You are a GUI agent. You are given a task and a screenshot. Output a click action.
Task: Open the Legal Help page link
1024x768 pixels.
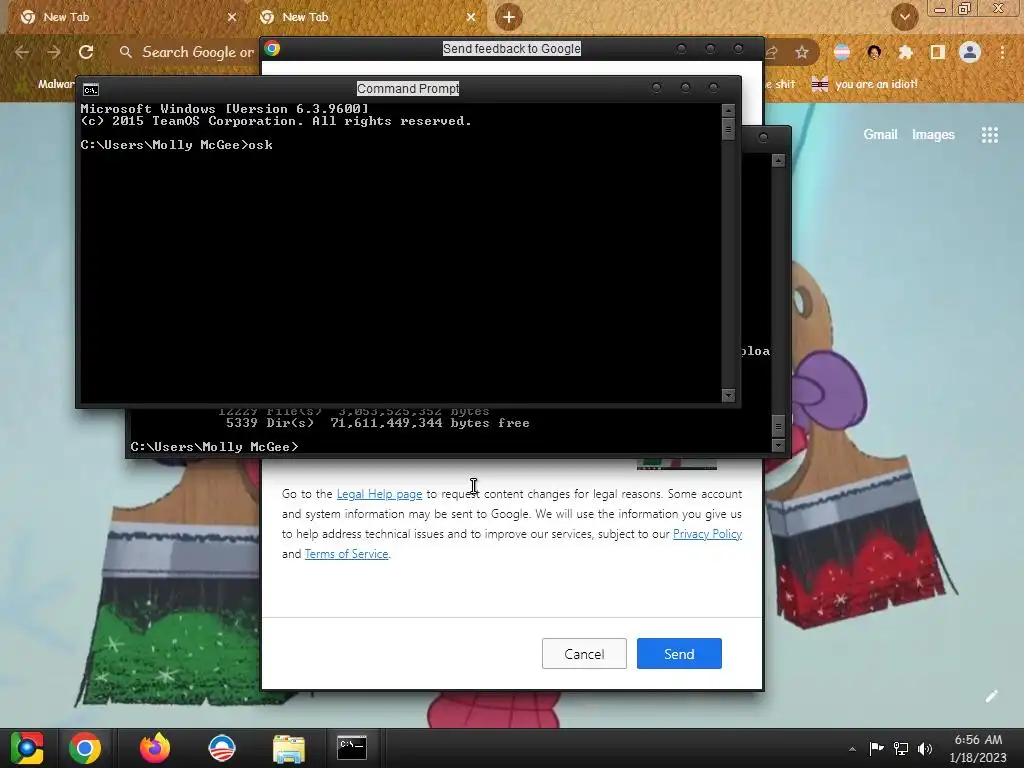click(379, 494)
